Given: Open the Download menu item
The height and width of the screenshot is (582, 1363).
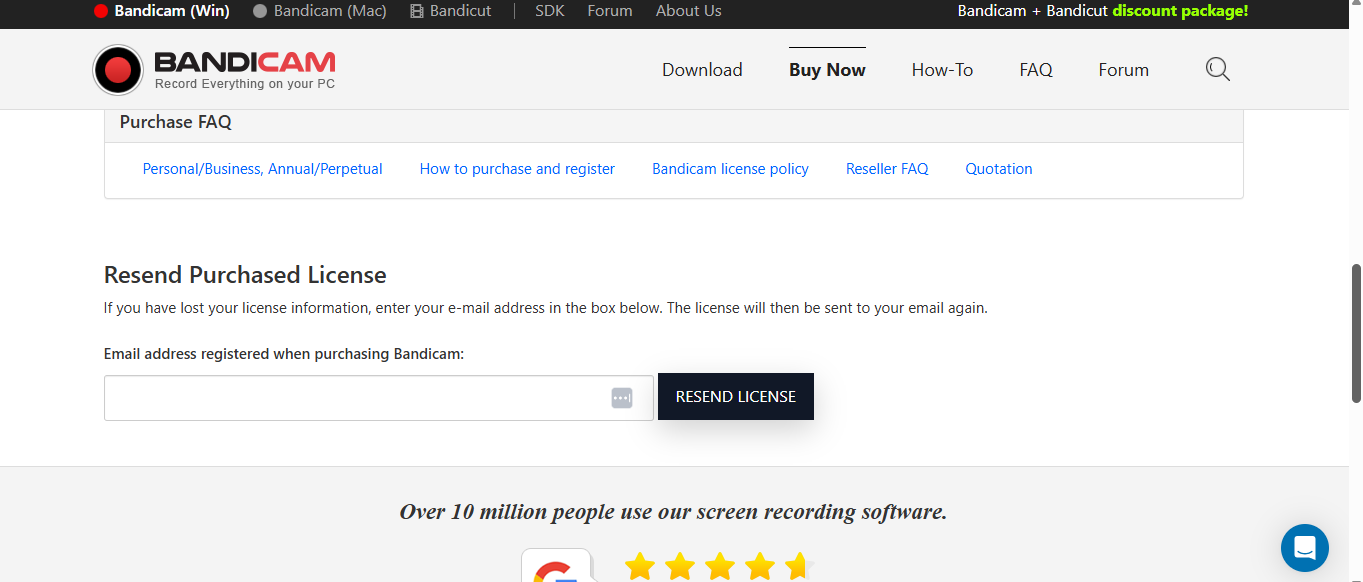Looking at the screenshot, I should click(x=702, y=70).
